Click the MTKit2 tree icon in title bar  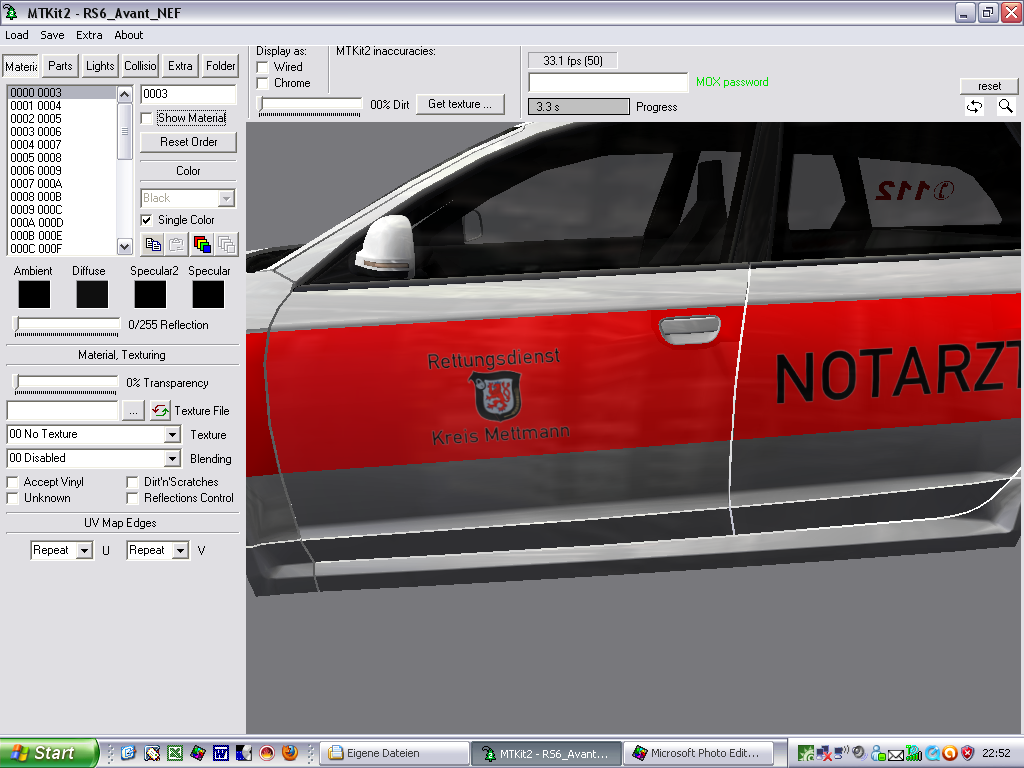11,12
